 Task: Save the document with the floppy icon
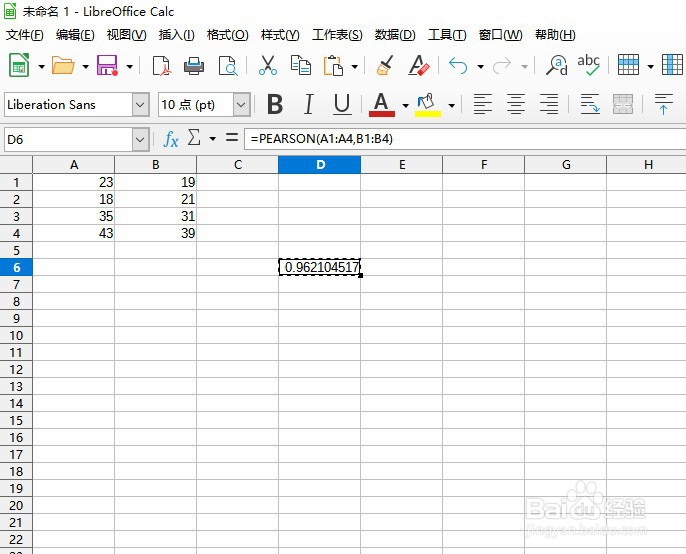(108, 66)
